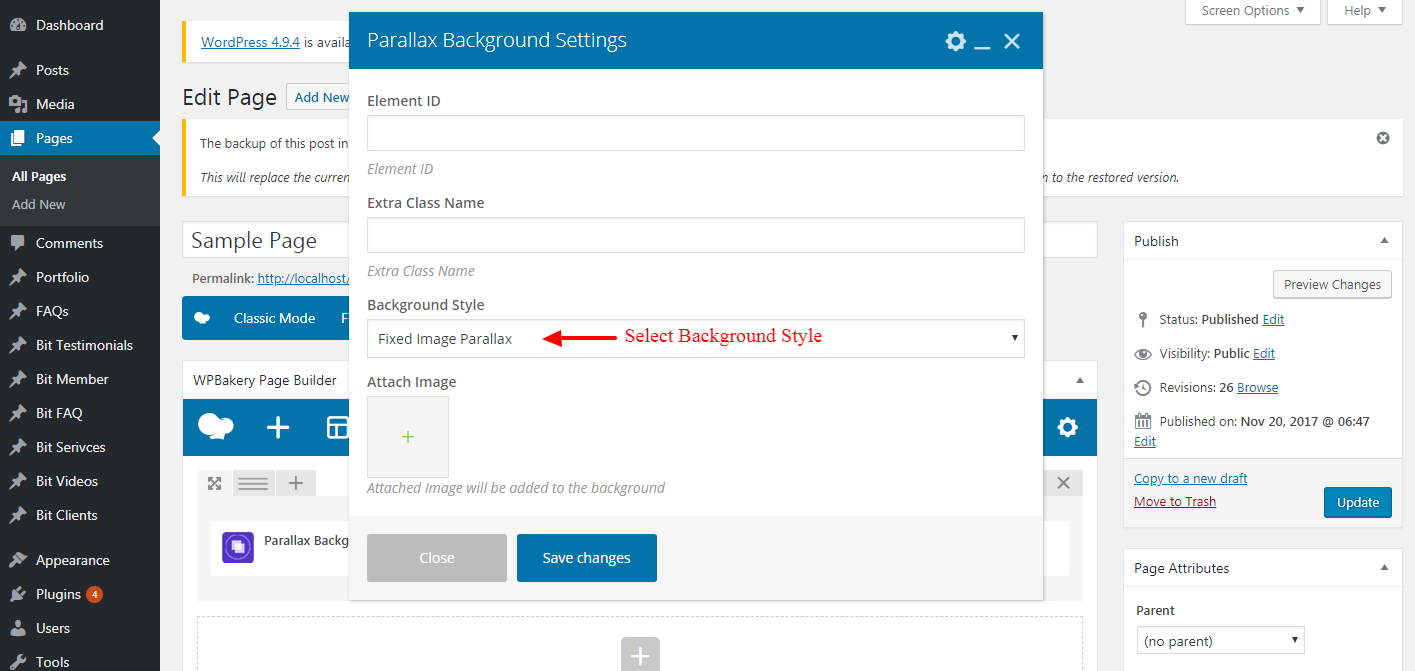The width and height of the screenshot is (1415, 671).
Task: Click the WPBakery add element plus icon
Action: tap(278, 428)
